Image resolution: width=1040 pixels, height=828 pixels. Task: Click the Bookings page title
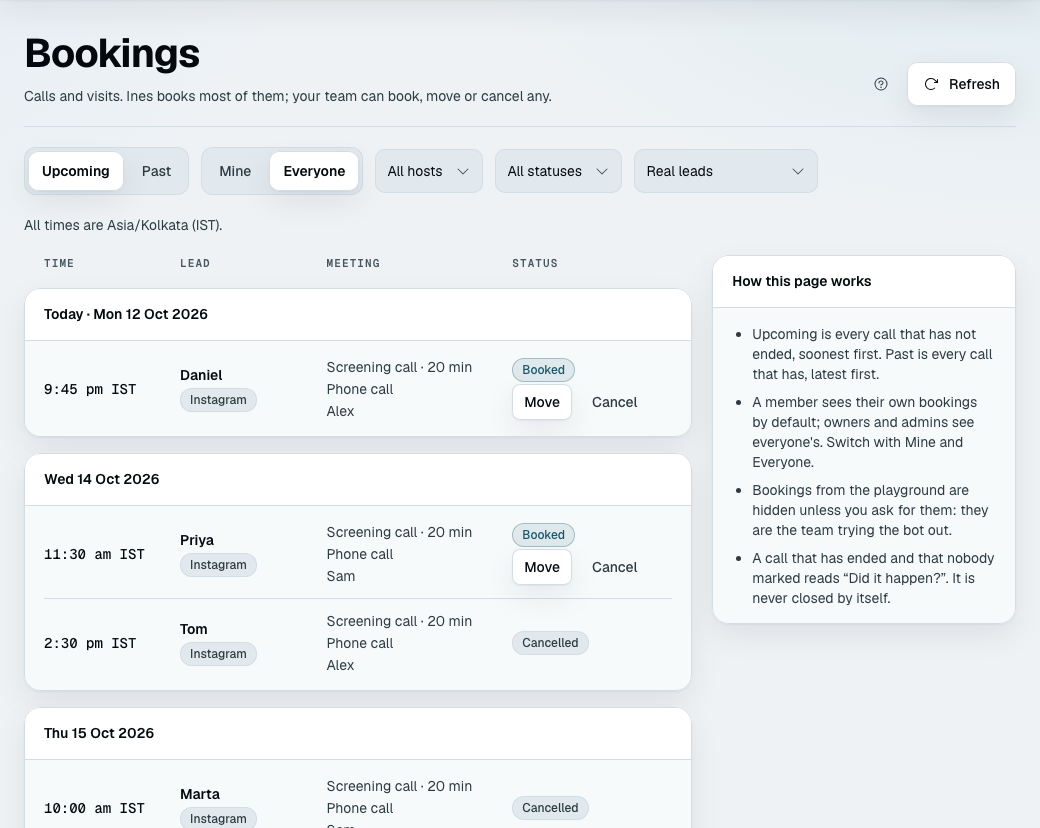coord(112,53)
